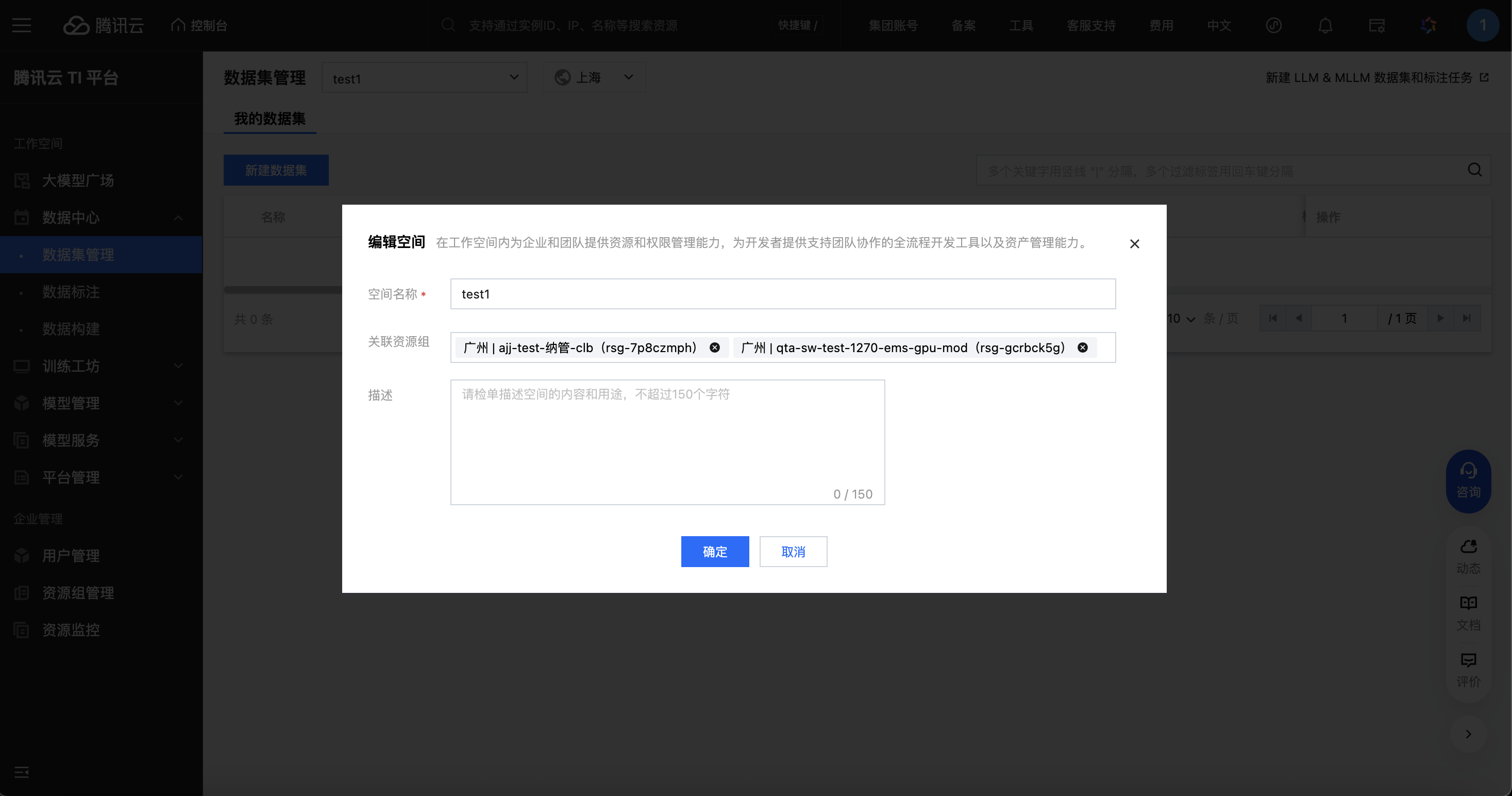Open 资源组管理 from the sidebar
Screen dimensions: 1512x796
[x=78, y=593]
